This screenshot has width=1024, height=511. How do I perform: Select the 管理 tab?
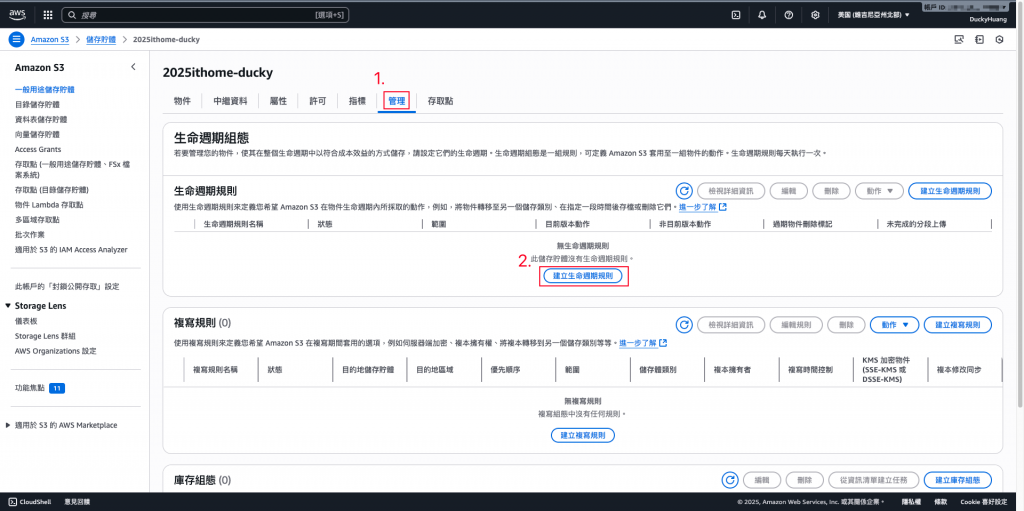(397, 101)
